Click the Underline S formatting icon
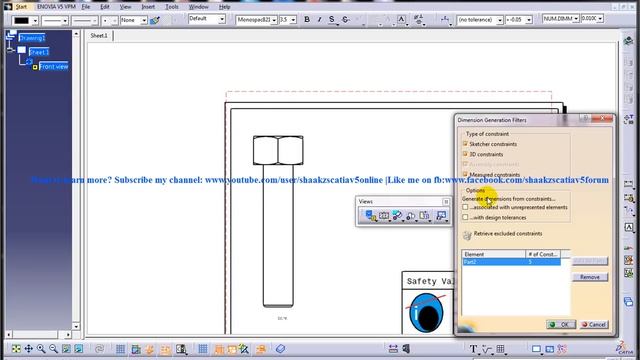The height and width of the screenshot is (360, 640). (332, 19)
